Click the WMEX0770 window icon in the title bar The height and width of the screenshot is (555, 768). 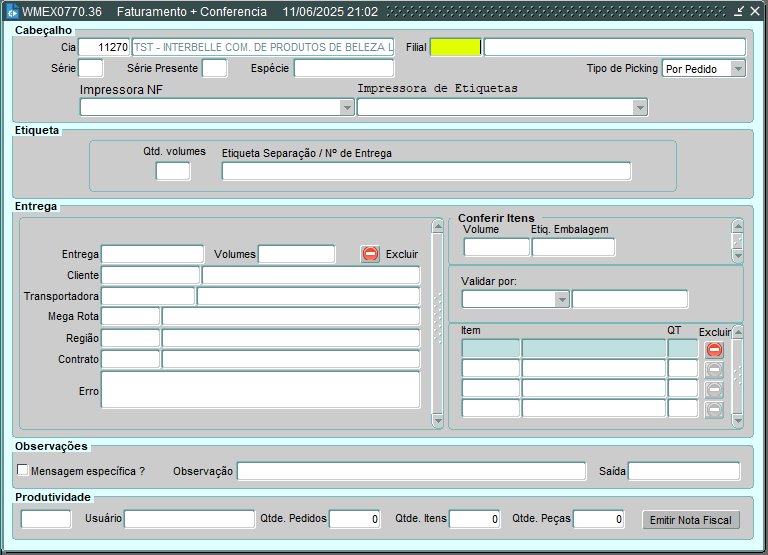(12, 12)
